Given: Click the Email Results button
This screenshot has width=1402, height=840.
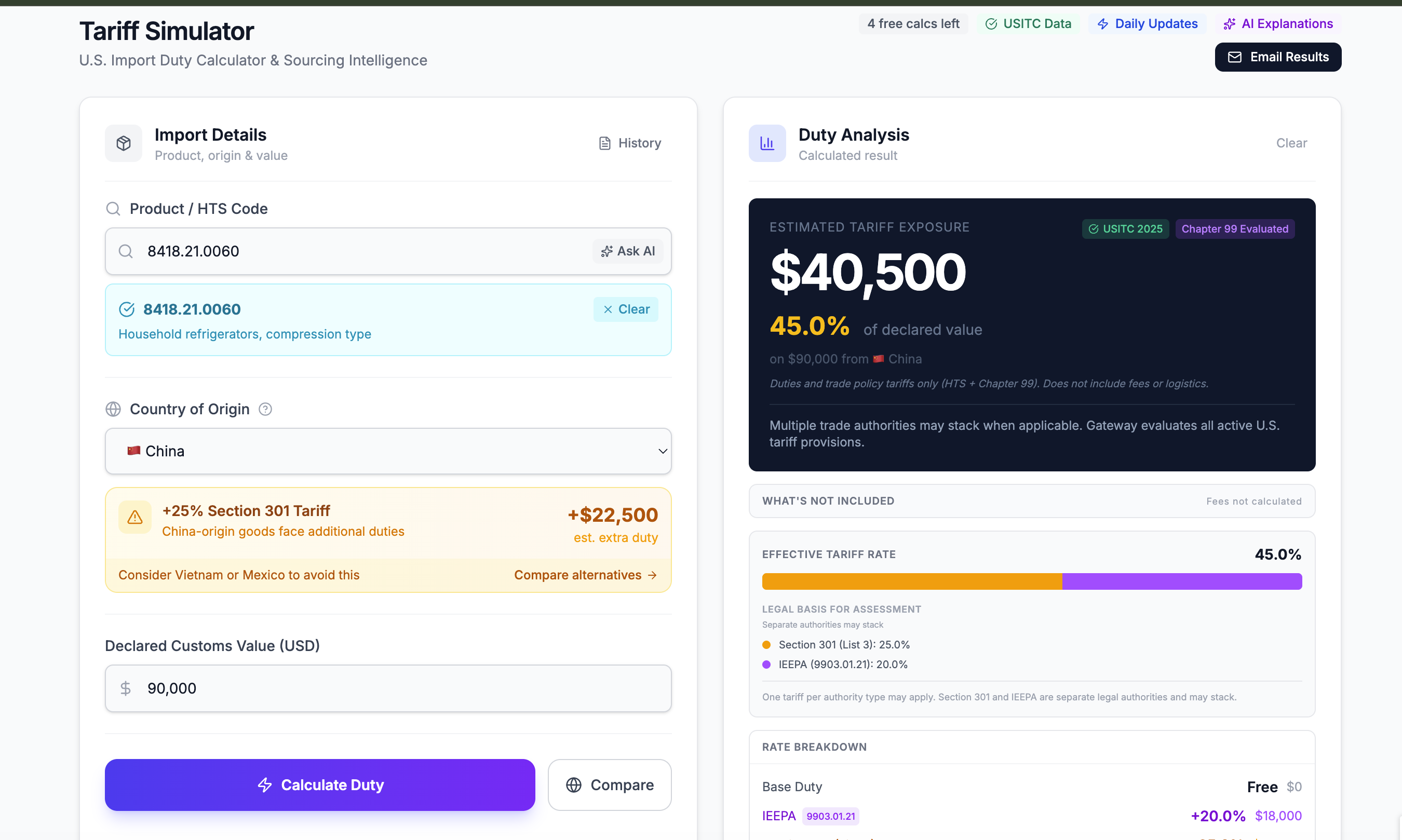Looking at the screenshot, I should (1277, 57).
